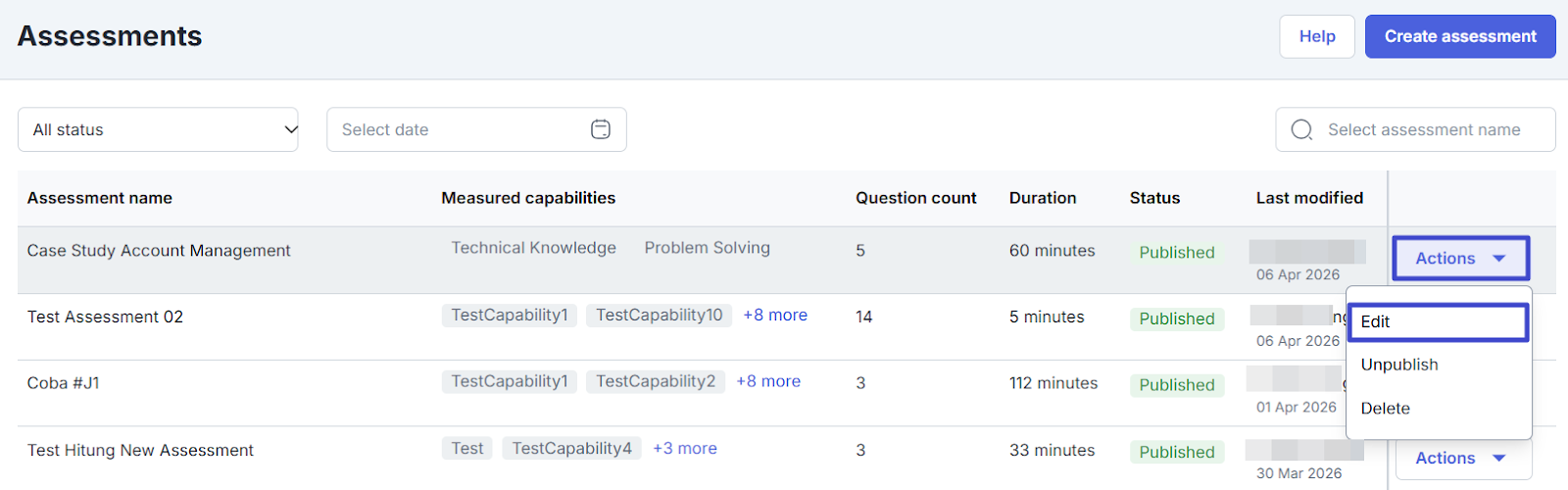Click the Select assessment name search box

click(x=1424, y=129)
